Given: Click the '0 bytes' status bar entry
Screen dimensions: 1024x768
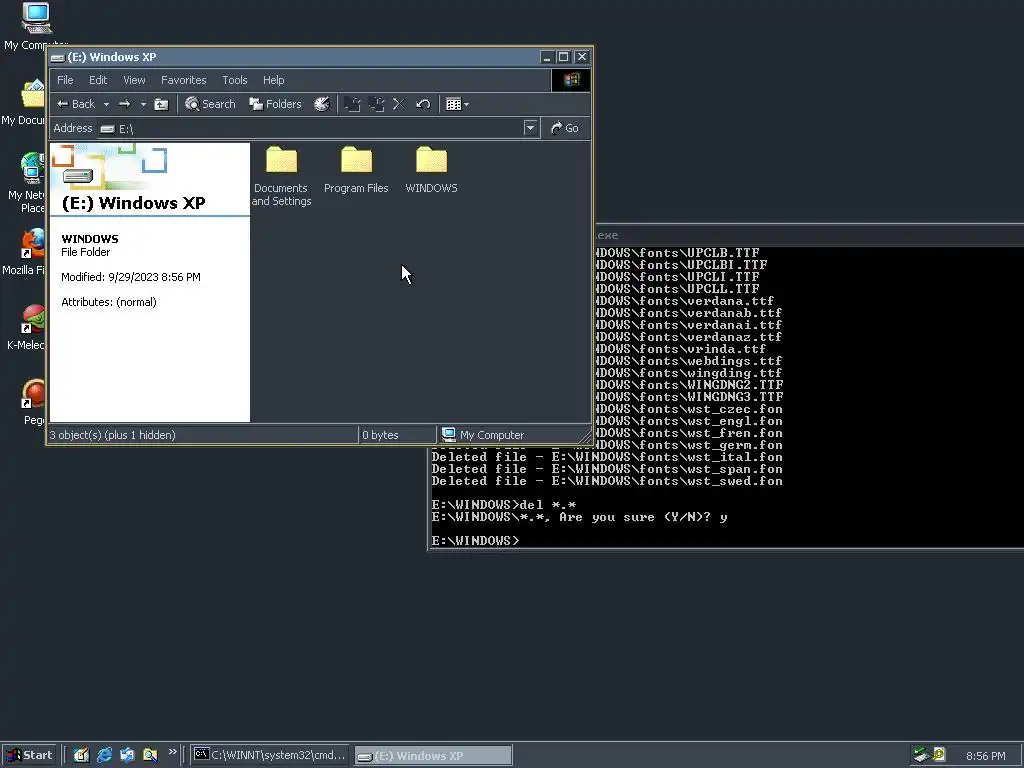Looking at the screenshot, I should coord(380,435).
